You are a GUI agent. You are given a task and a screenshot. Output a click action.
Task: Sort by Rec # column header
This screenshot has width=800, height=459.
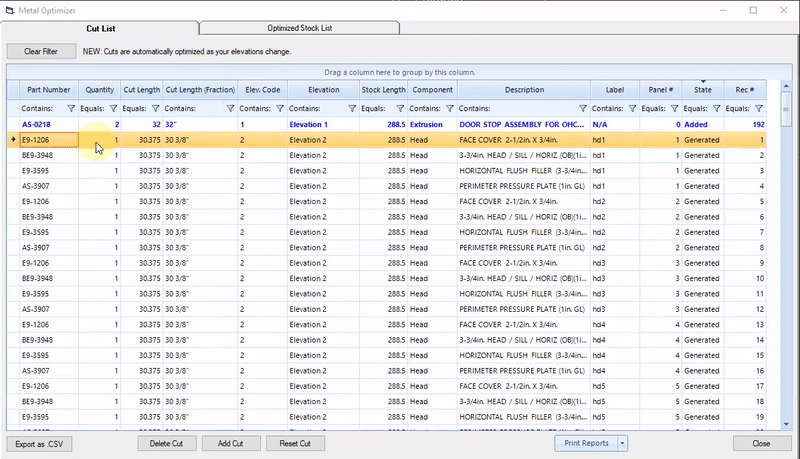coord(745,90)
